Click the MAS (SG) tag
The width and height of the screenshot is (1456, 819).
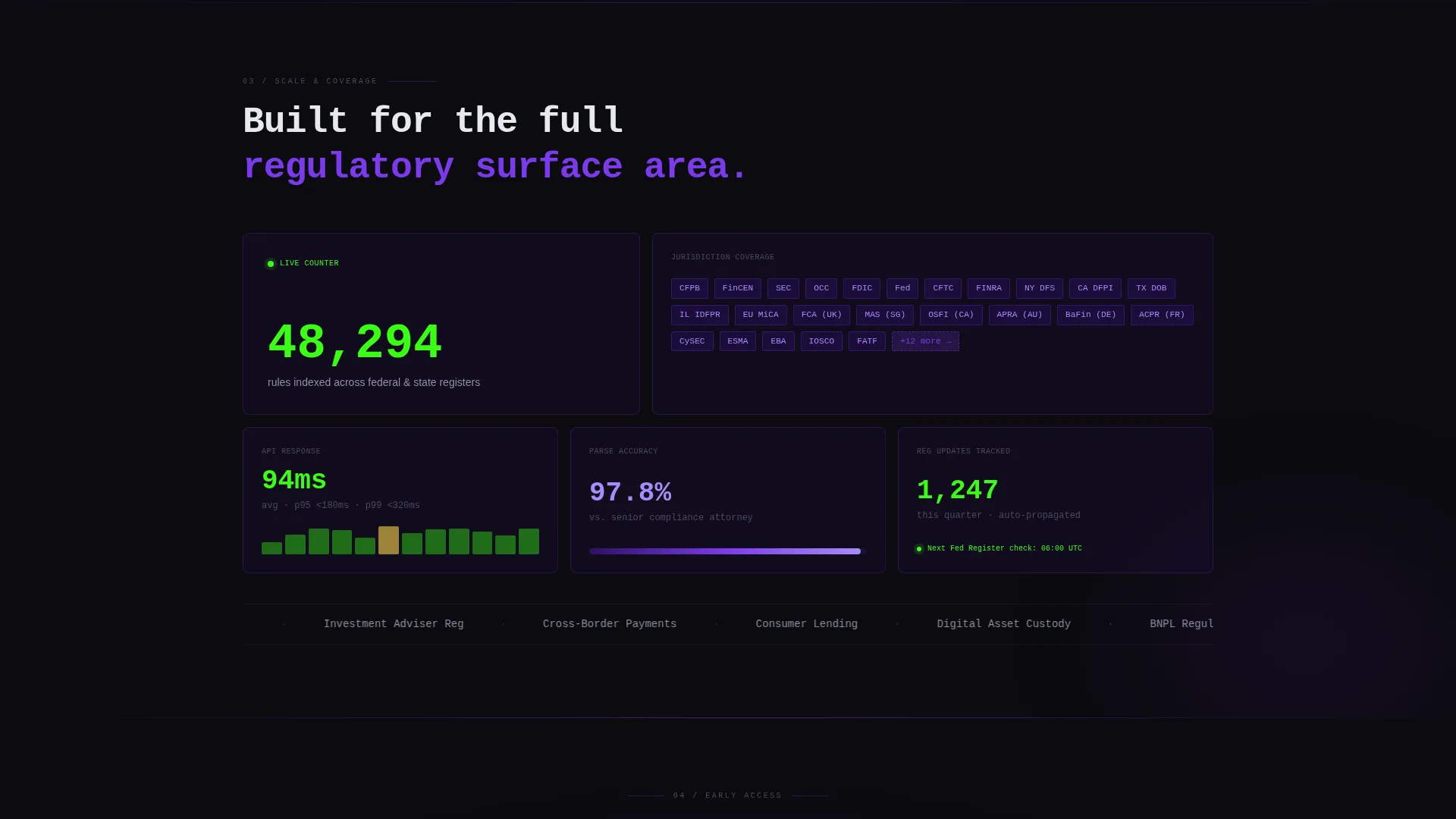885,315
